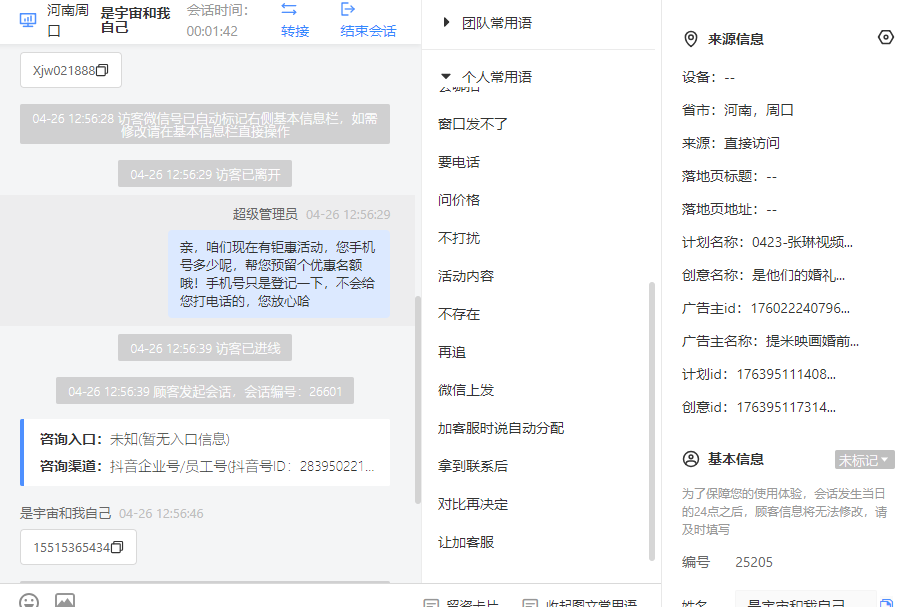Click the send image icon
Screen dimensions: 915x607
[x=65, y=601]
